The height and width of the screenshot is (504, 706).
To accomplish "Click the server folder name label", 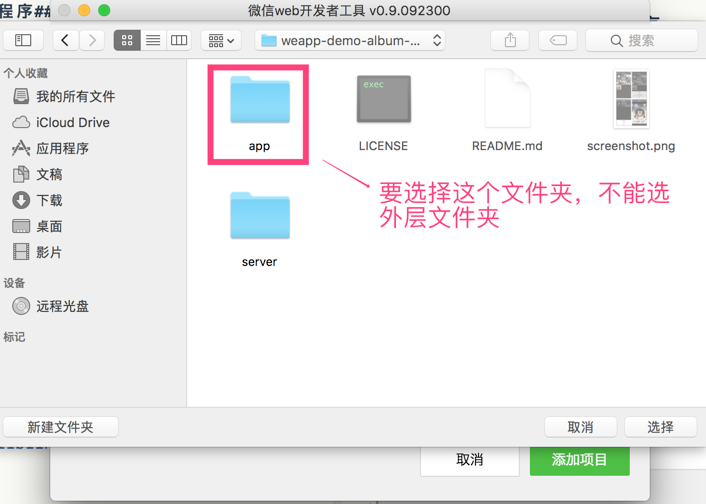I will pyautogui.click(x=259, y=262).
